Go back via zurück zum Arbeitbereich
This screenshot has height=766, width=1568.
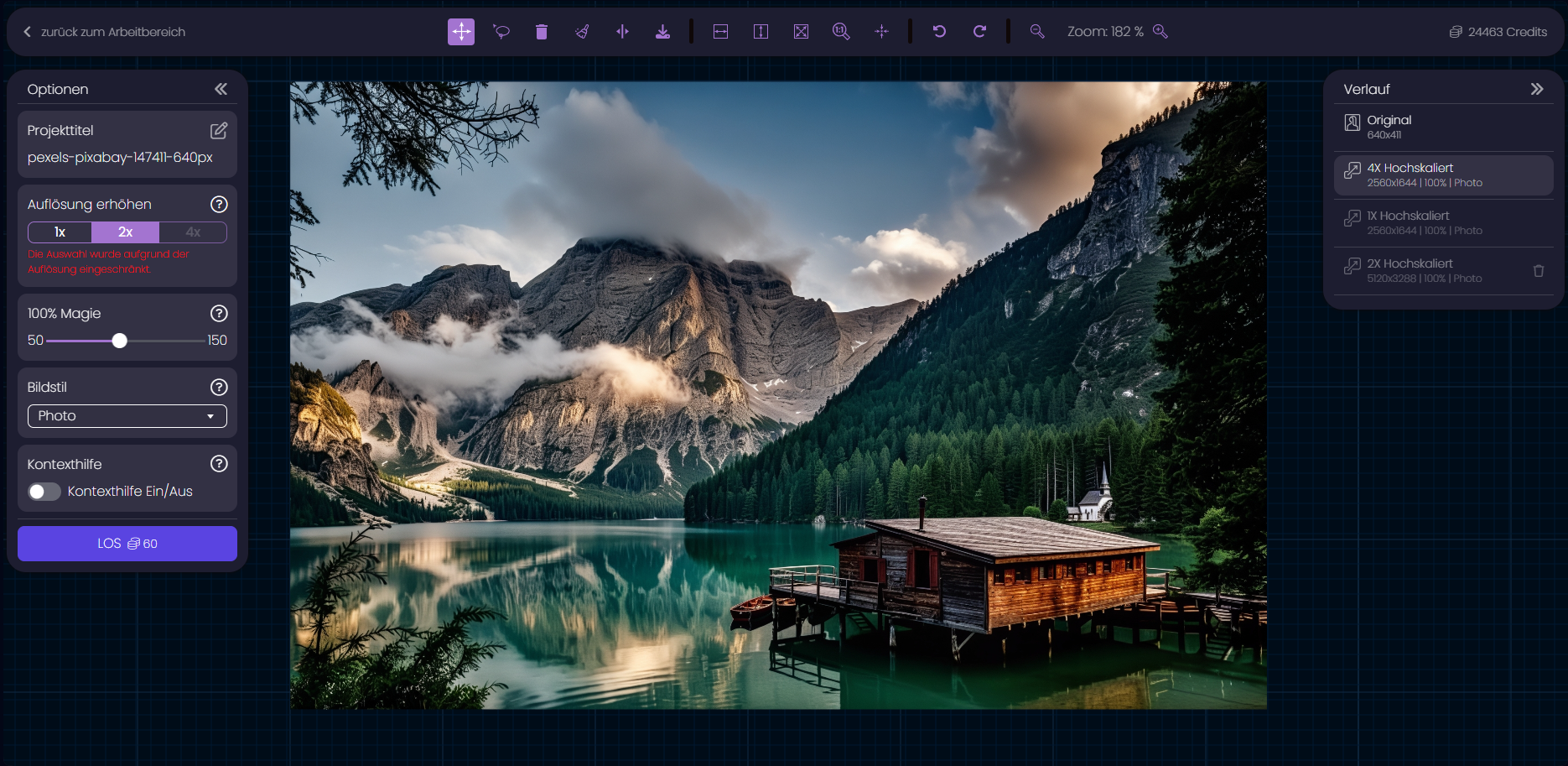(x=105, y=32)
